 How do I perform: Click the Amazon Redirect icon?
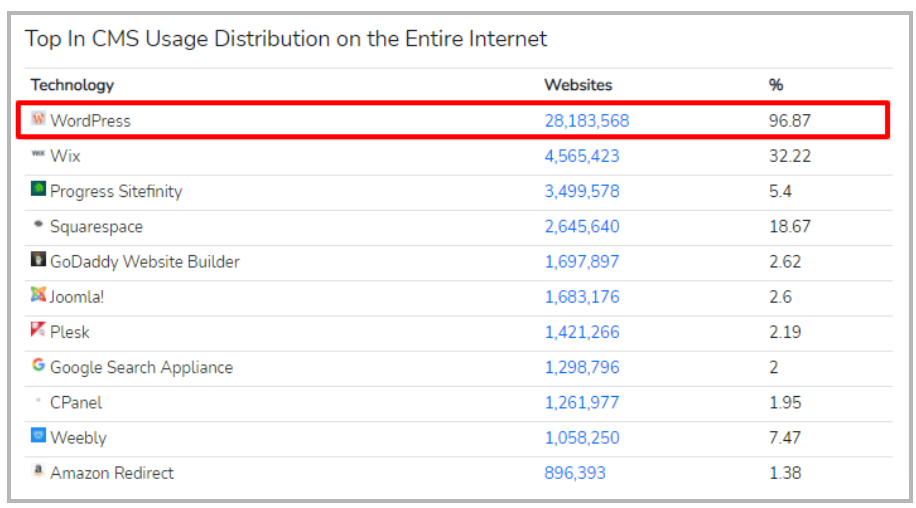[38, 470]
